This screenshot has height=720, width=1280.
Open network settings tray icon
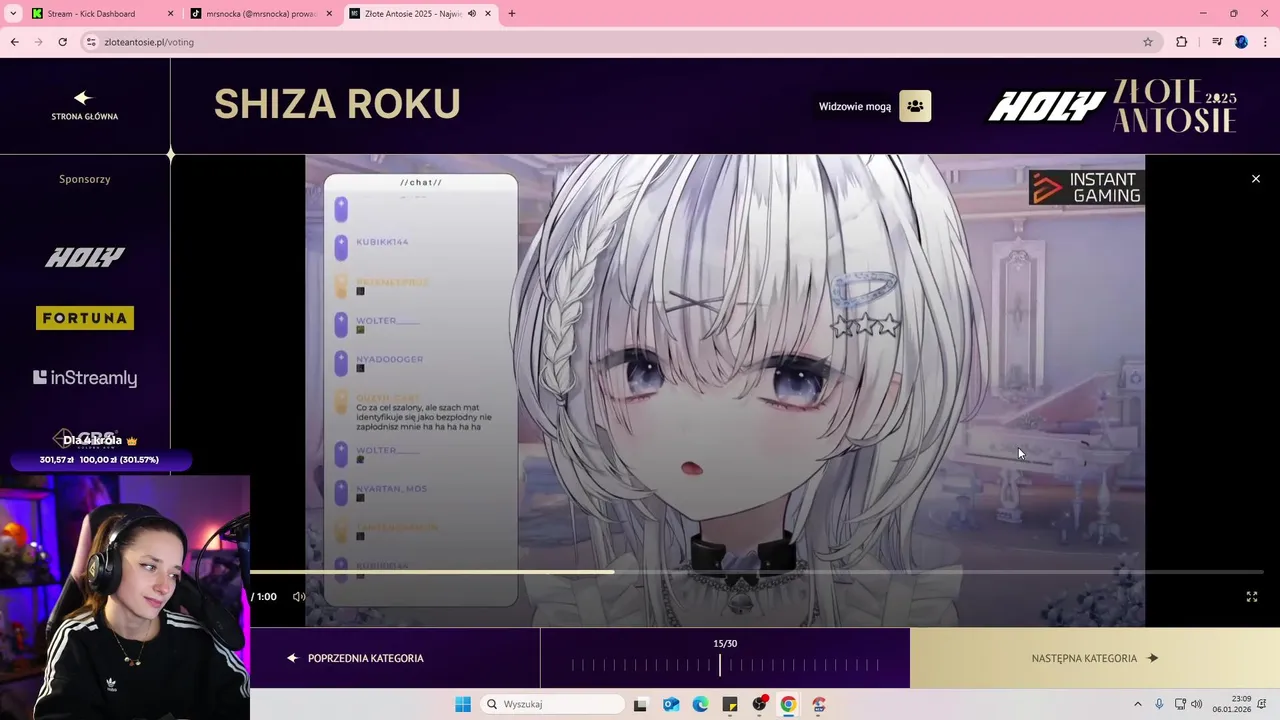coord(1180,704)
